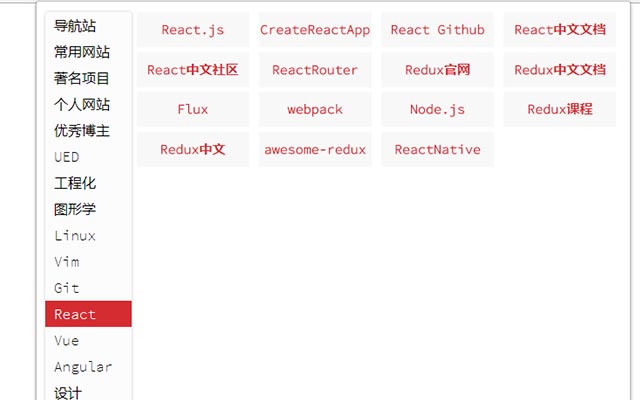Click the highlighted React category
Viewport: 640px width, 400px height.
pyautogui.click(x=88, y=314)
